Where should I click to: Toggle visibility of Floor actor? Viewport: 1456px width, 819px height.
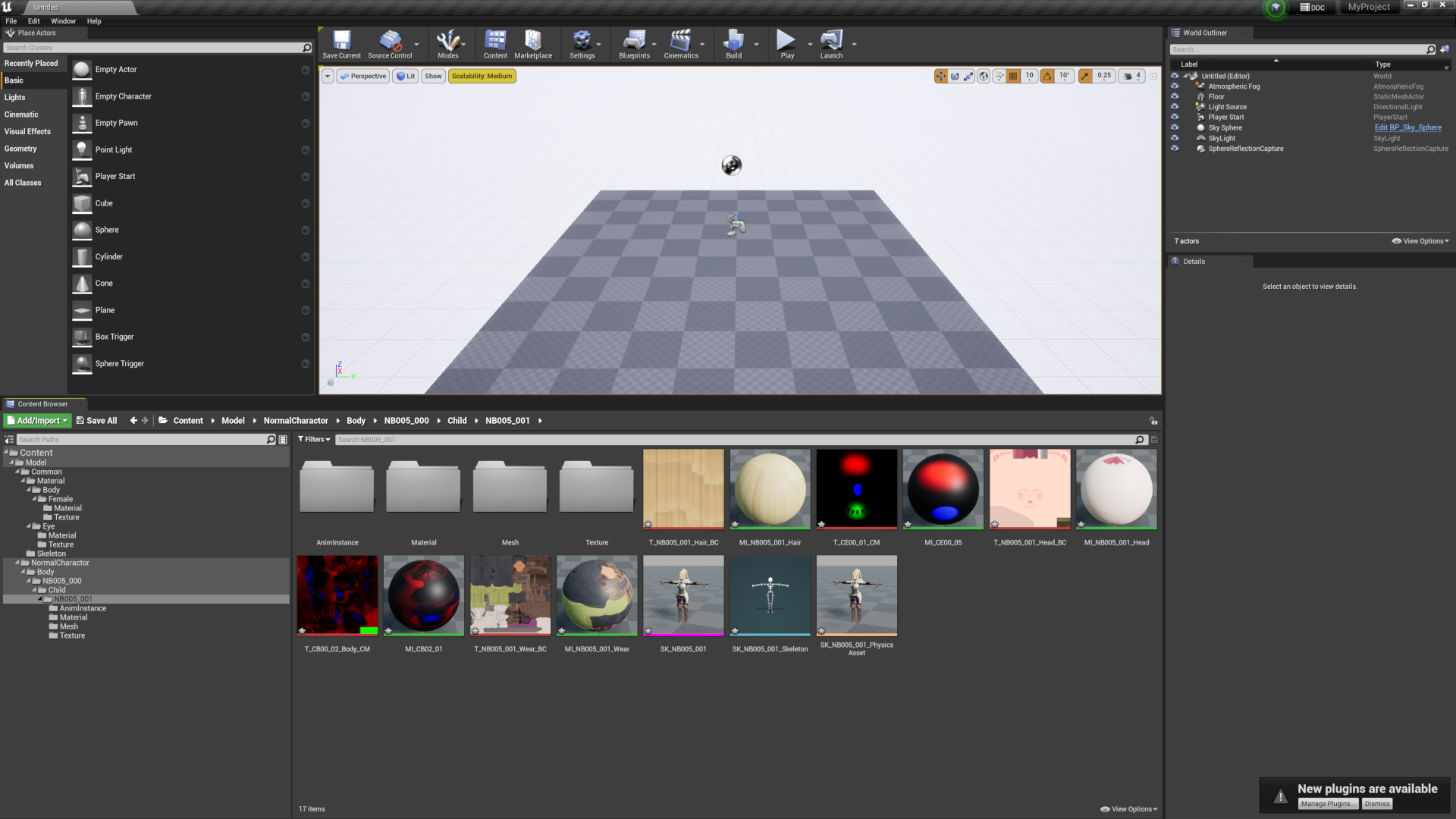[x=1175, y=96]
